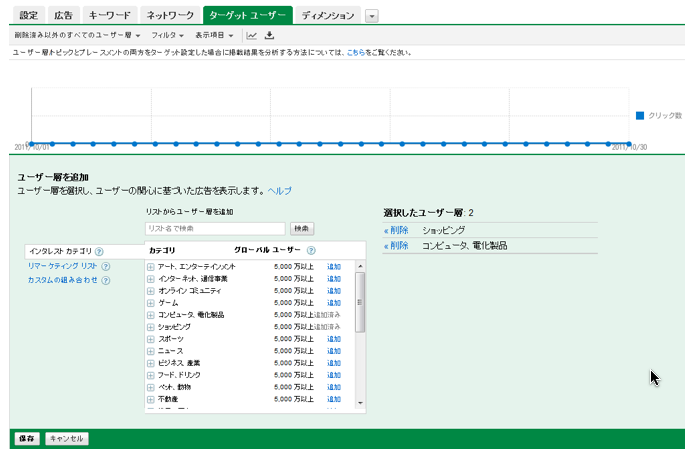Image resolution: width=692 pixels, height=455 pixels.
Task: Open the ディメンション tab
Action: [x=328, y=15]
